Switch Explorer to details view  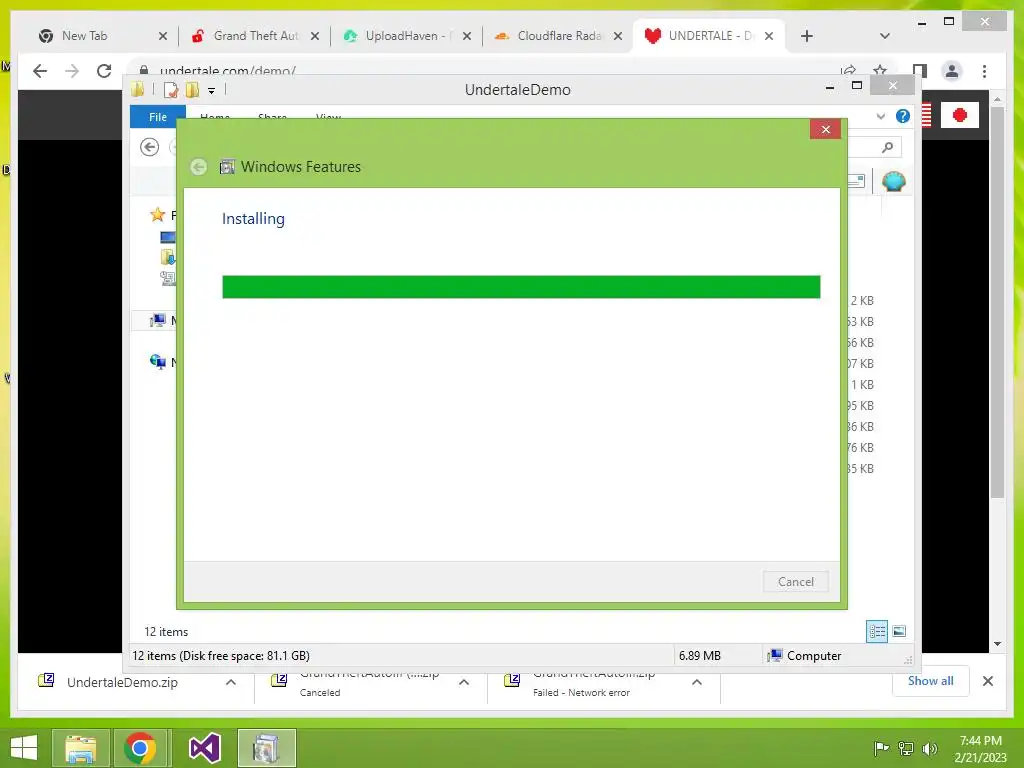(x=876, y=632)
